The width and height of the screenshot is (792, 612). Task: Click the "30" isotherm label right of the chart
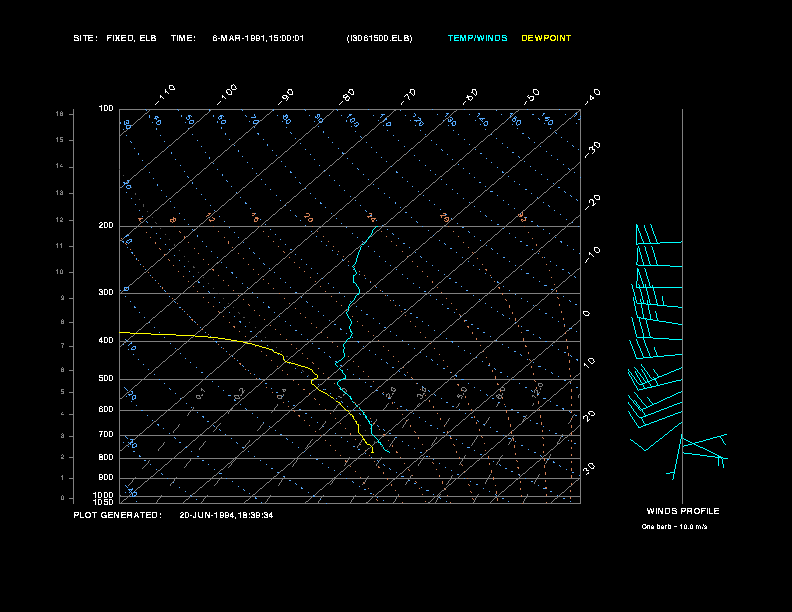pyautogui.click(x=589, y=468)
